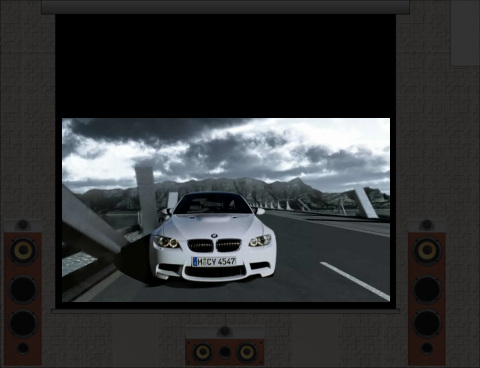Click the right speaker's yellow midrange driver
The height and width of the screenshot is (368, 480).
tap(428, 250)
